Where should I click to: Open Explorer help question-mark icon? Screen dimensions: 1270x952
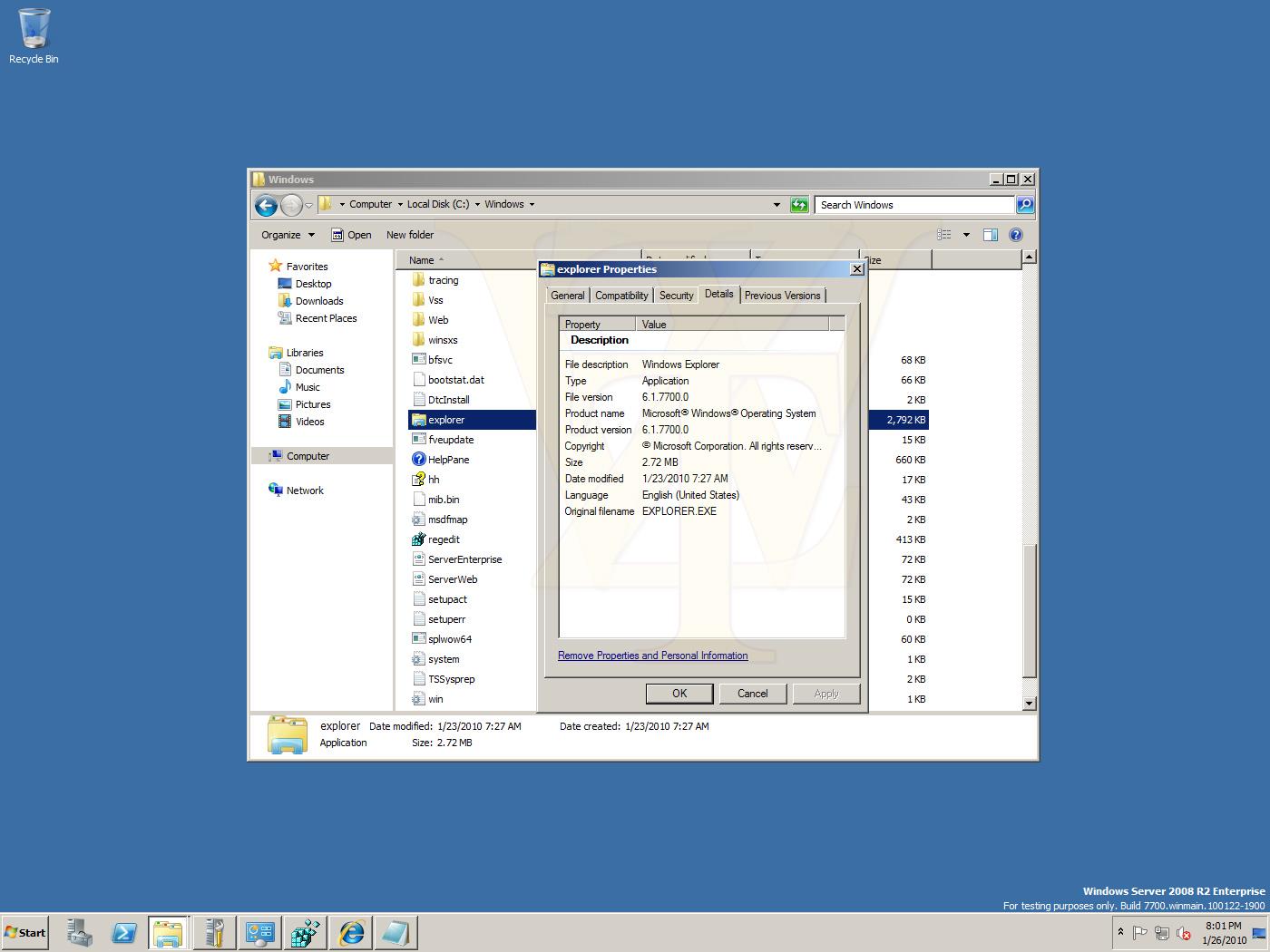(x=1016, y=235)
